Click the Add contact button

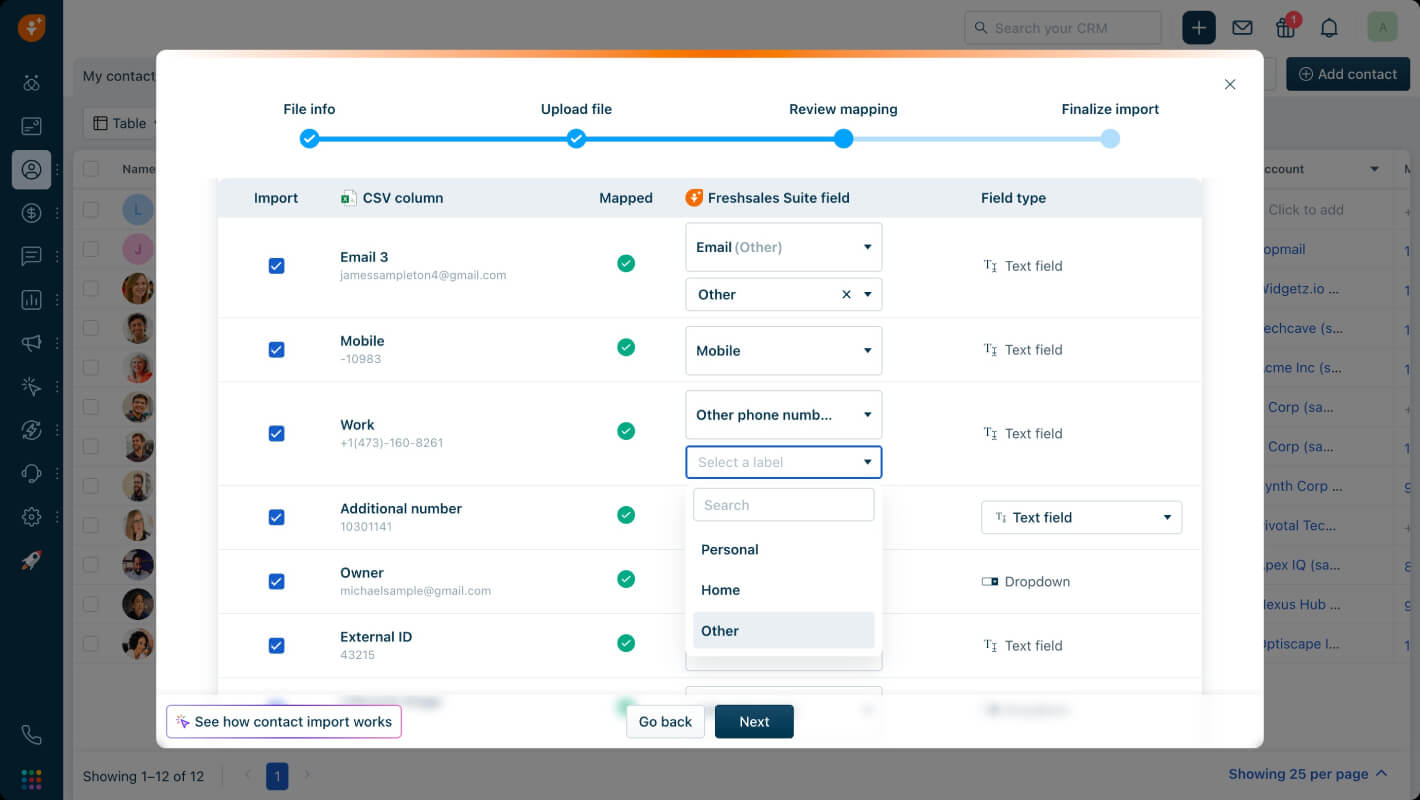tap(1347, 74)
